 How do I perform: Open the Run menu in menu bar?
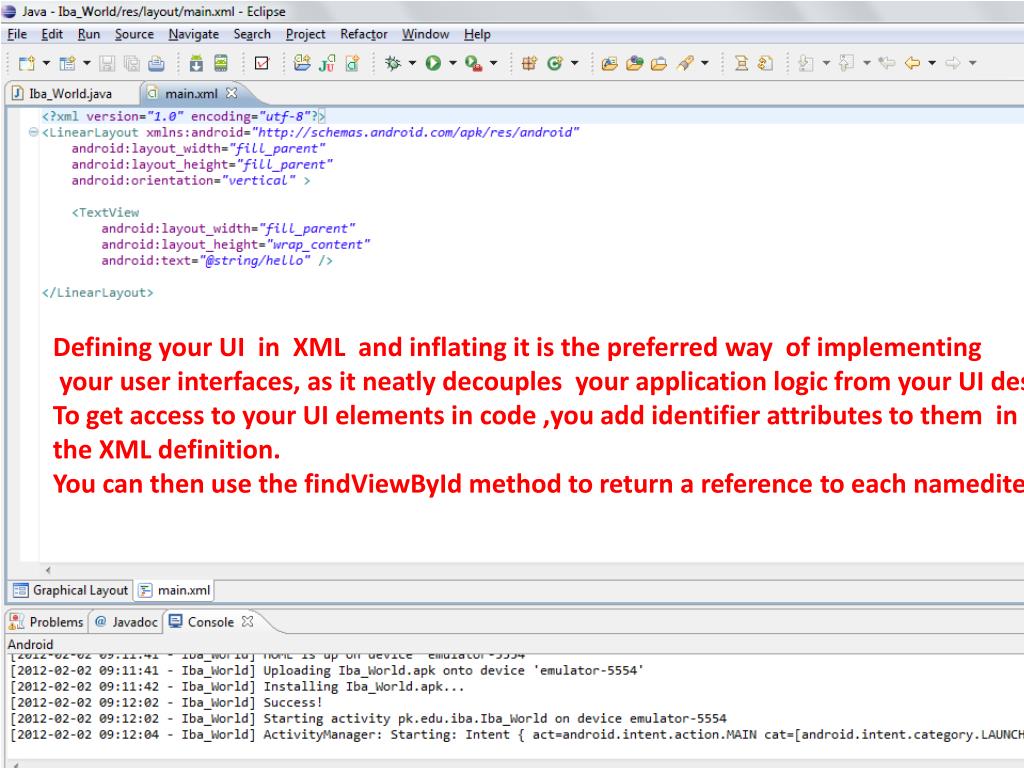coord(89,35)
